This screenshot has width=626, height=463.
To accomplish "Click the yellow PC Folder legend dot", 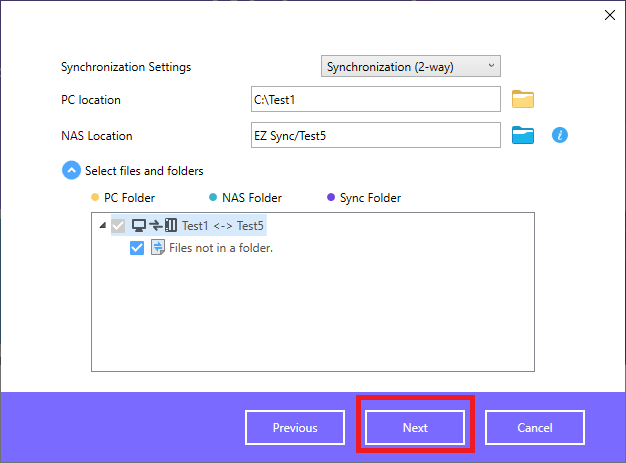I will pyautogui.click(x=95, y=198).
